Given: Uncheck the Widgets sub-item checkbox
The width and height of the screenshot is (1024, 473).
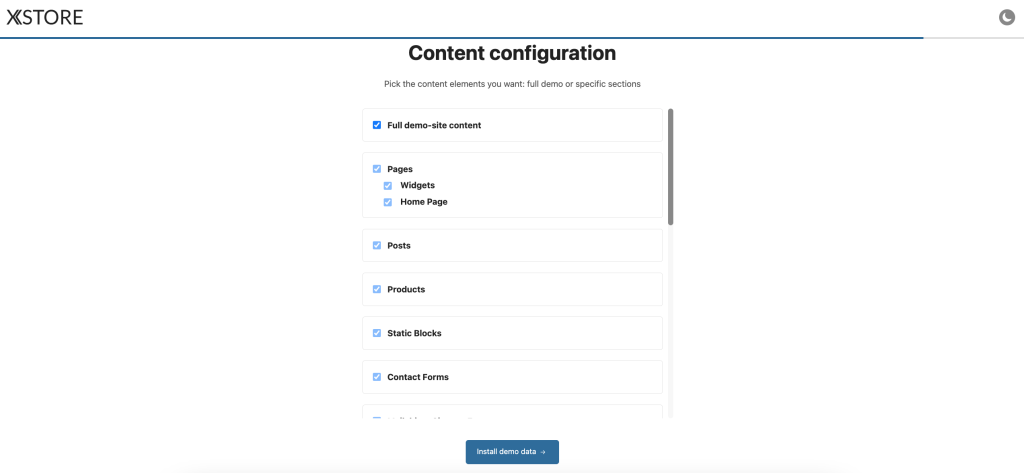Looking at the screenshot, I should tap(389, 185).
